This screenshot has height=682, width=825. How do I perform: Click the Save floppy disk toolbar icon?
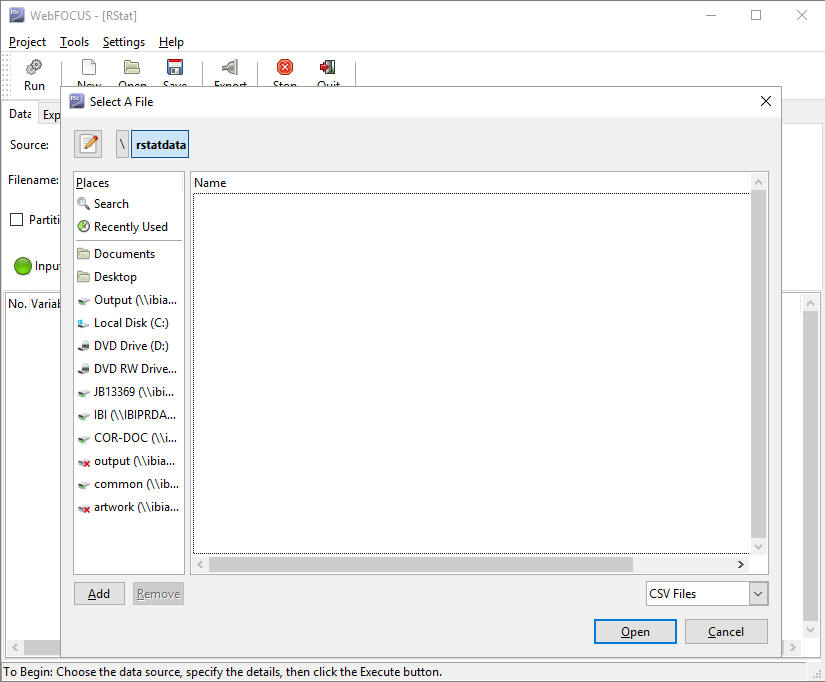click(x=175, y=67)
